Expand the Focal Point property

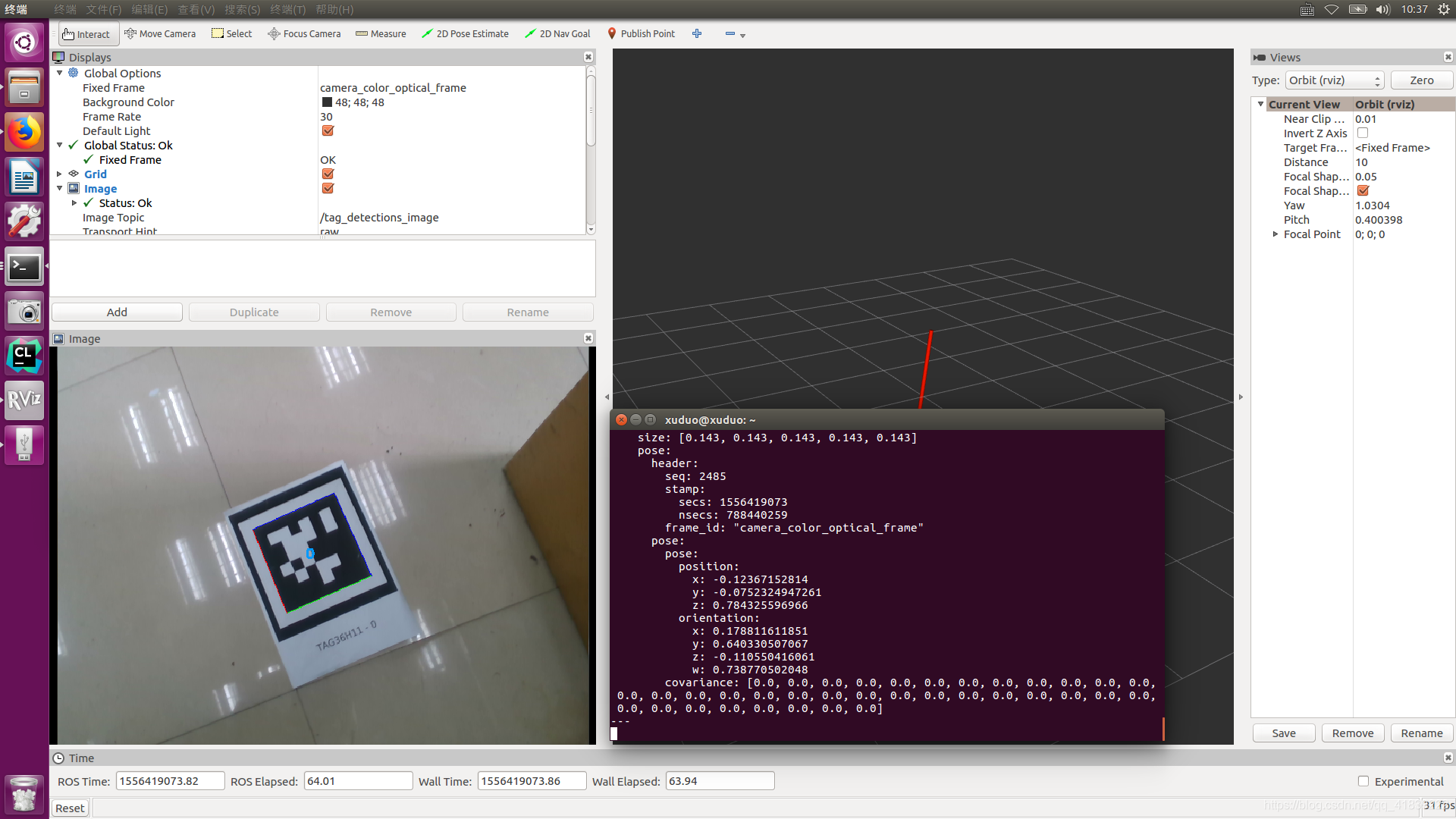1276,234
